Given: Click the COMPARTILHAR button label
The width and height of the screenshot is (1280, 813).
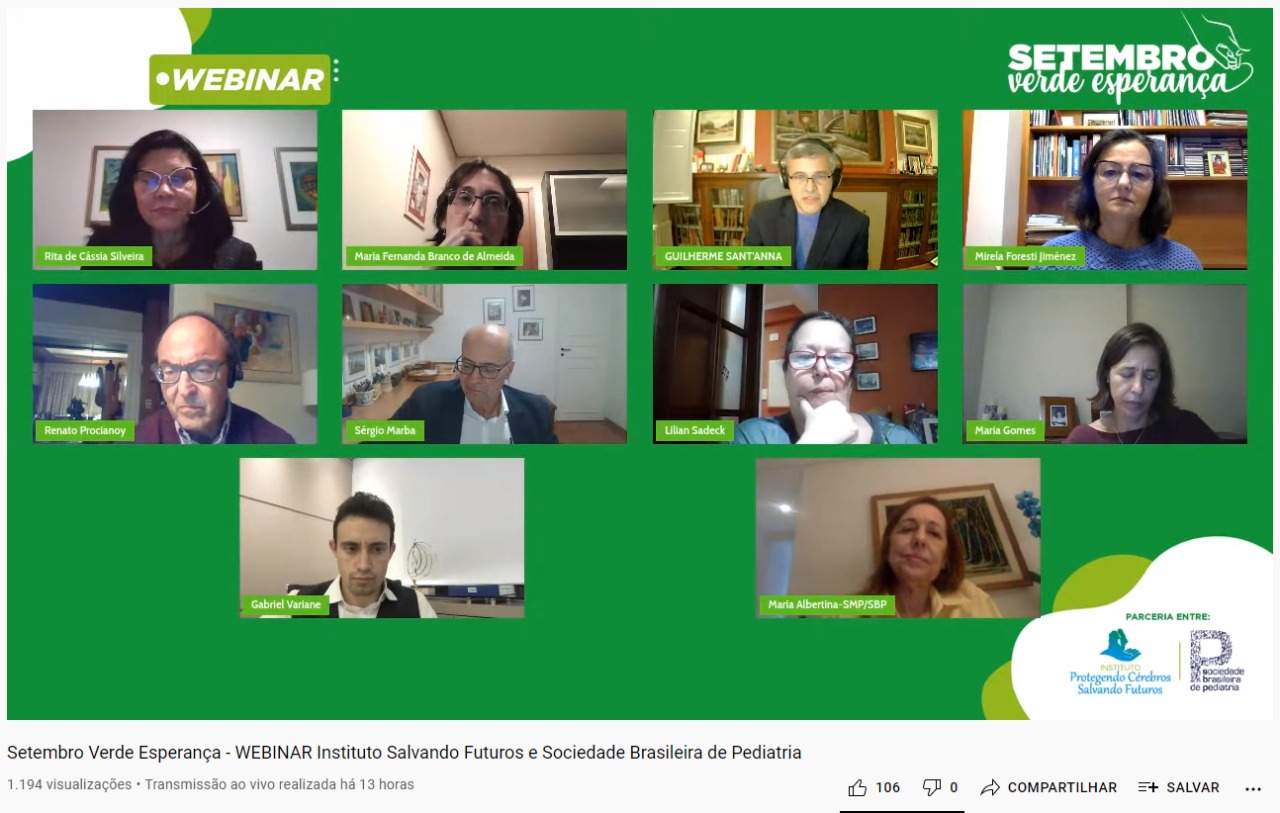Looking at the screenshot, I should point(1062,788).
